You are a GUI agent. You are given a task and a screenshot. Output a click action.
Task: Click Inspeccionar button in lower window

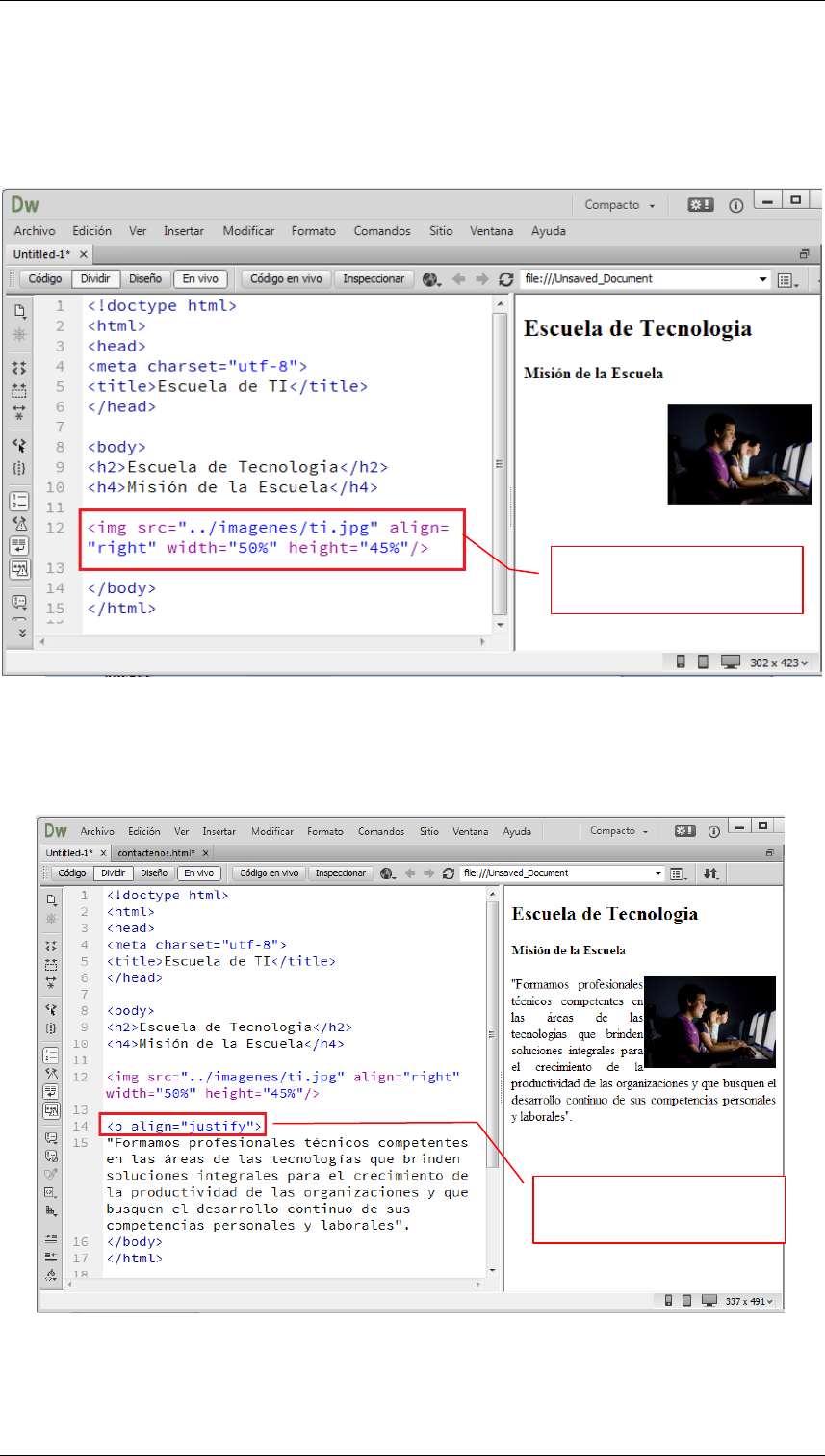(341, 873)
